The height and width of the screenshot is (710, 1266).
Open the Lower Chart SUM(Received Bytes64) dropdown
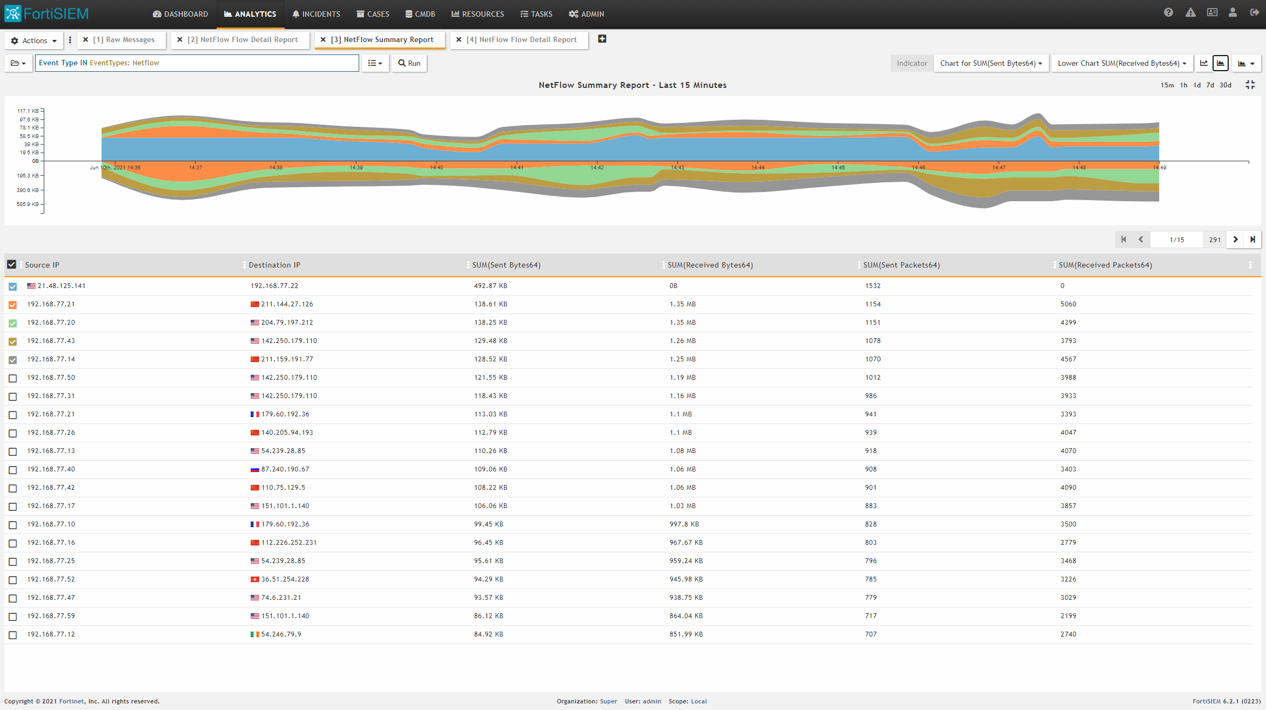coord(1120,62)
